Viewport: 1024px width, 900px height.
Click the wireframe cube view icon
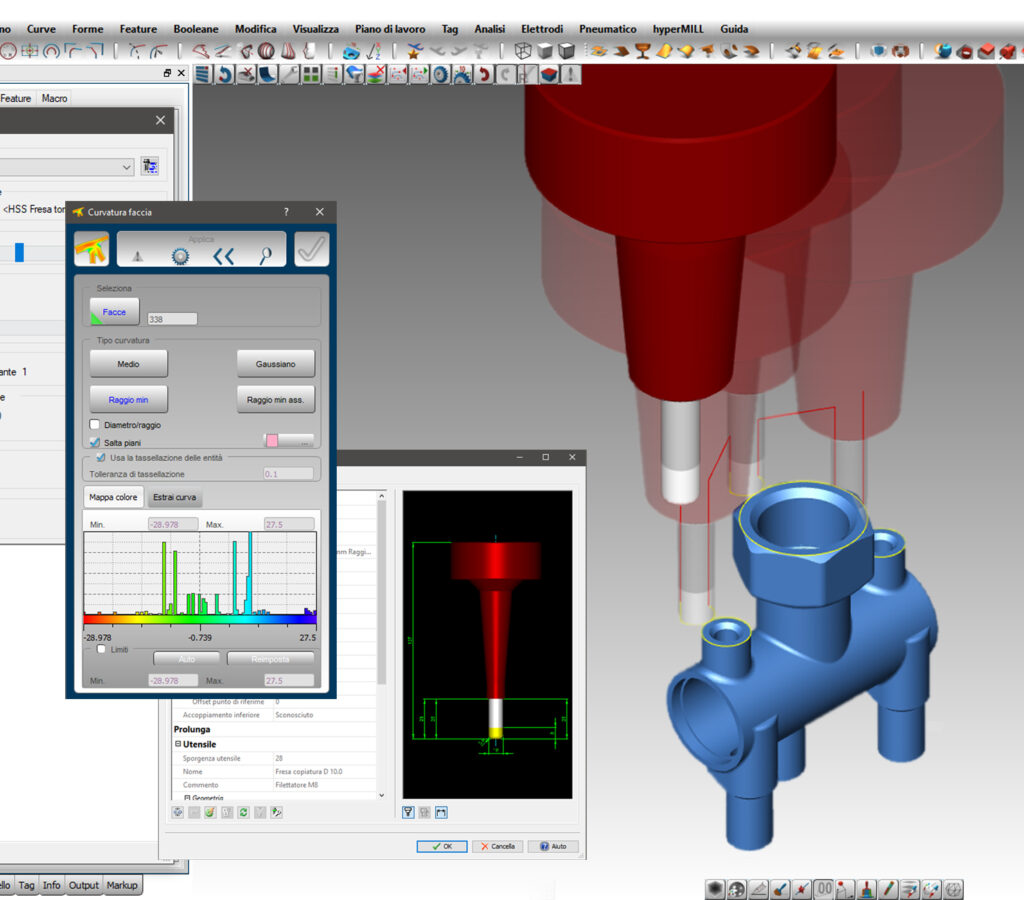tap(522, 51)
